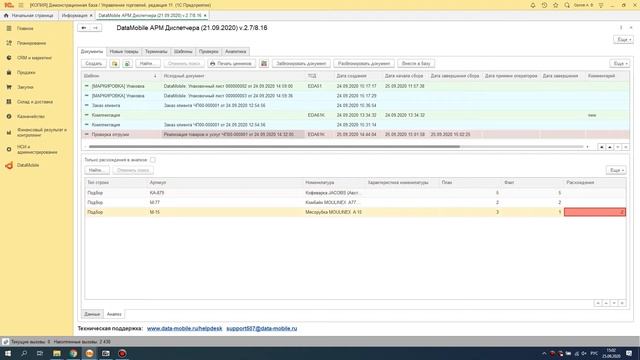Open the 1C main menu hamburger icon
This screenshot has width=640, height=360.
coord(21,5)
